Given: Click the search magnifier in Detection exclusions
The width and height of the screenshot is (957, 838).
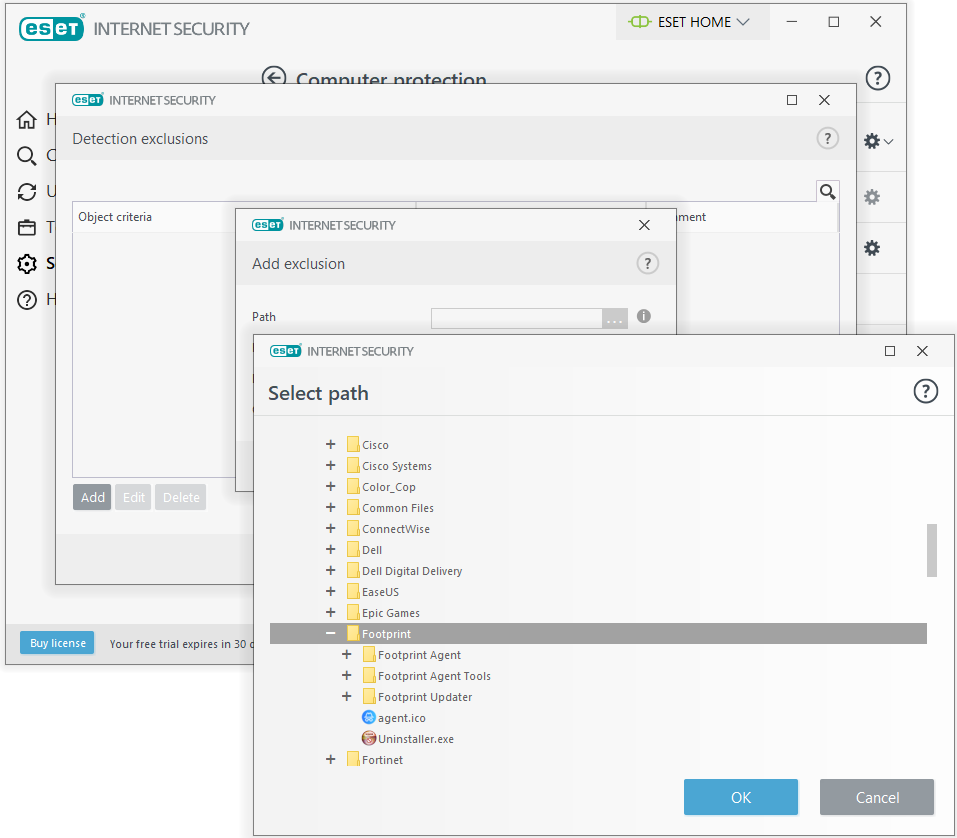Looking at the screenshot, I should pos(828,192).
